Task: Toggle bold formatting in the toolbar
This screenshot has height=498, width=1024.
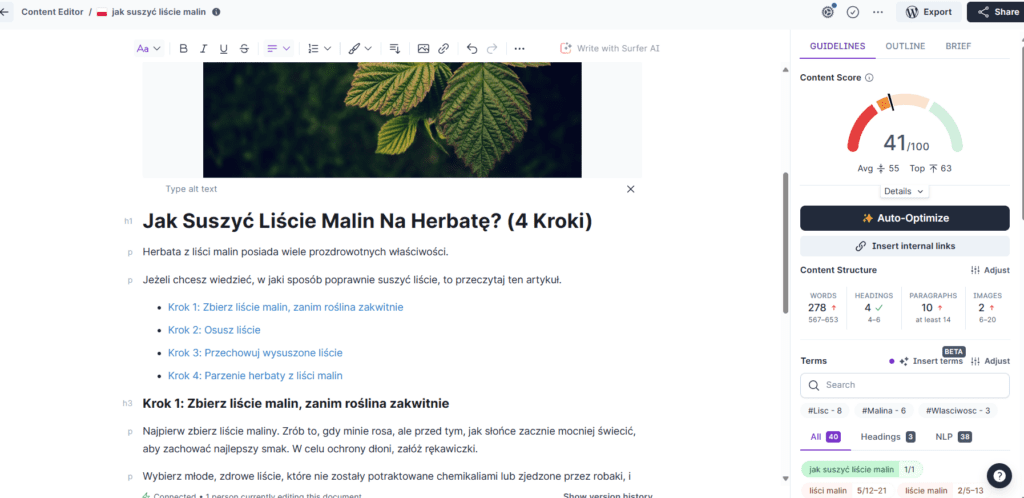Action: 183,48
